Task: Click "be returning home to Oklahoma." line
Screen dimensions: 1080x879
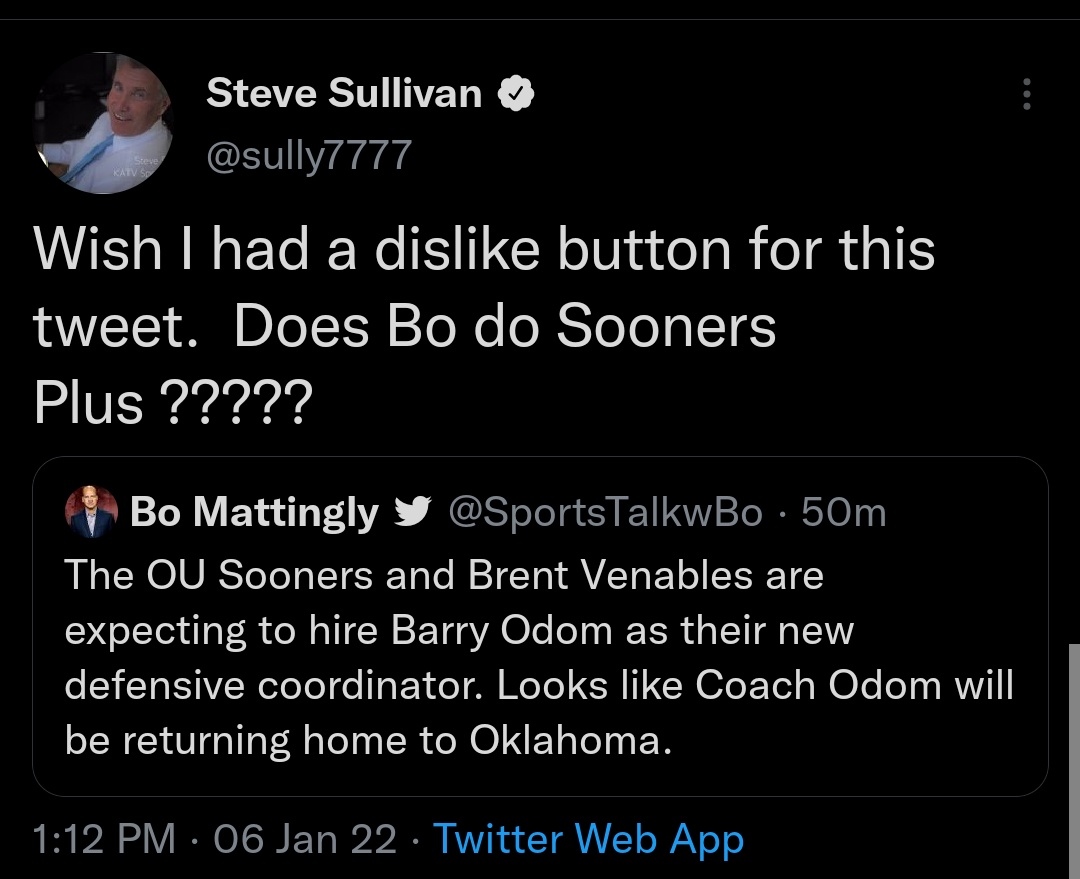Action: 367,740
